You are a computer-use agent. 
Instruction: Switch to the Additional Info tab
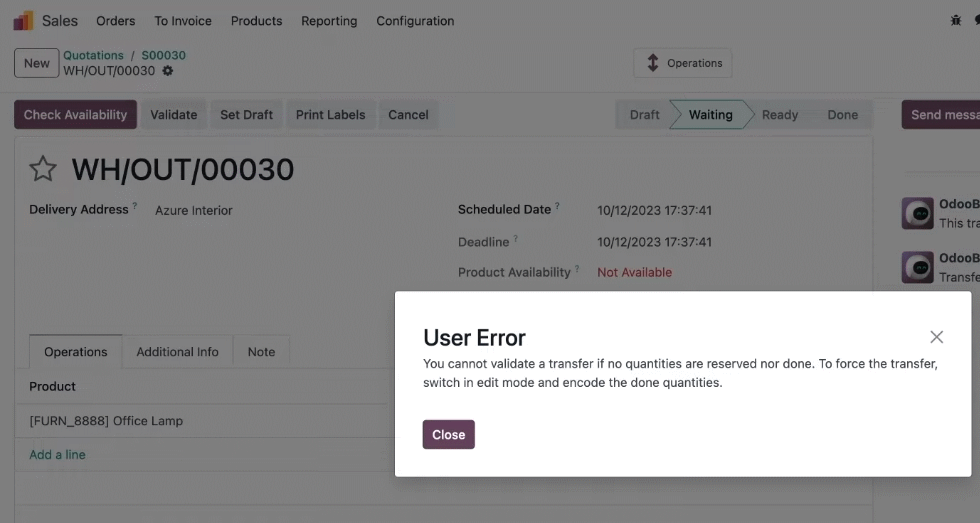[178, 352]
